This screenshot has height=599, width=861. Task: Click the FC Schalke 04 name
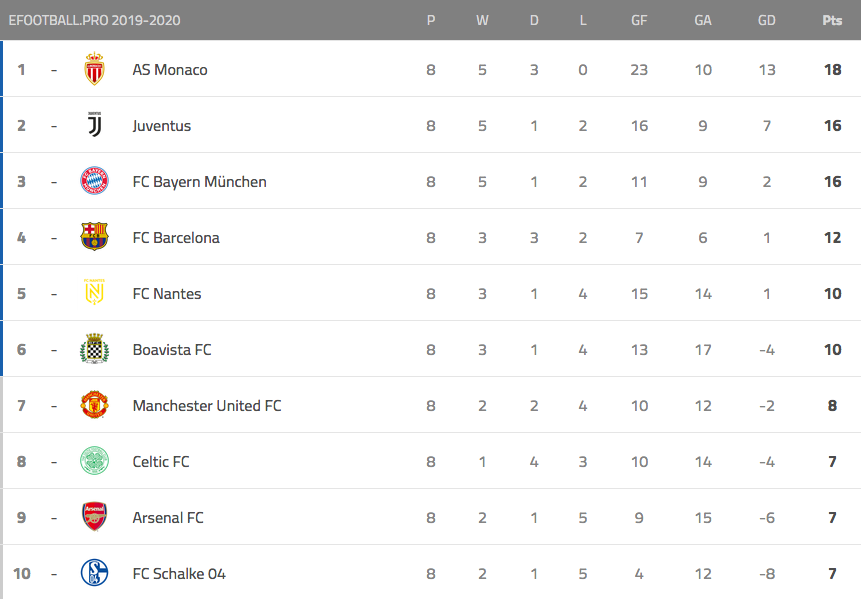(x=179, y=574)
